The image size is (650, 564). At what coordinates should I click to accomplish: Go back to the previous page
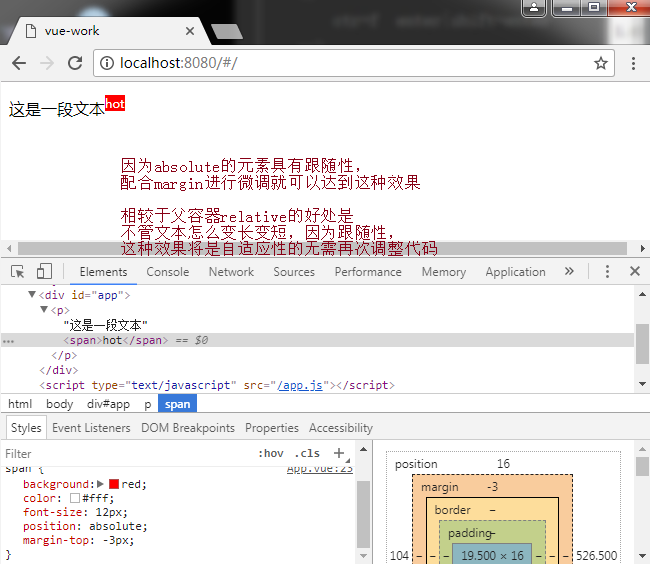19,63
